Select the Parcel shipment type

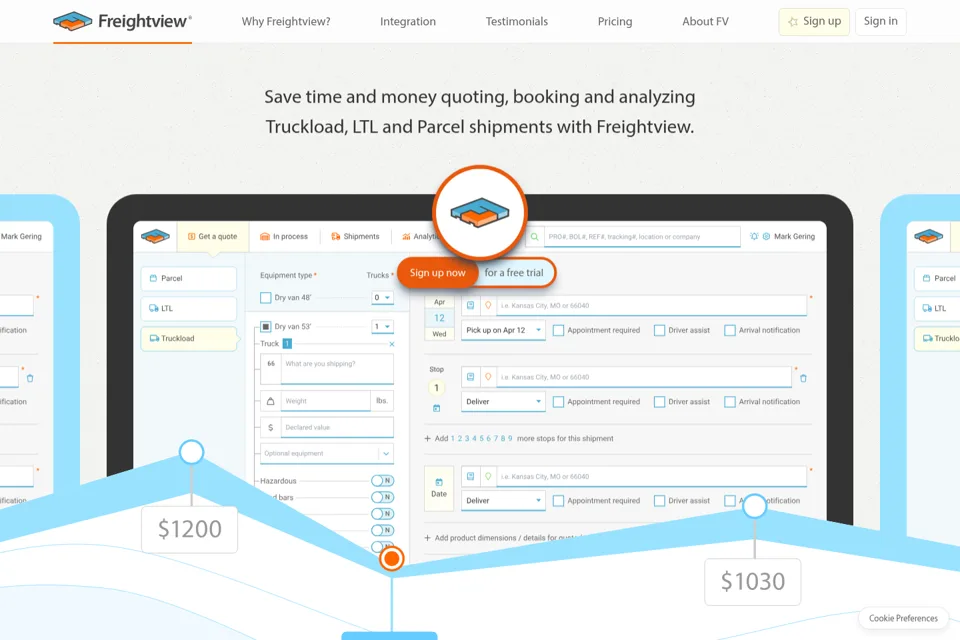click(189, 278)
